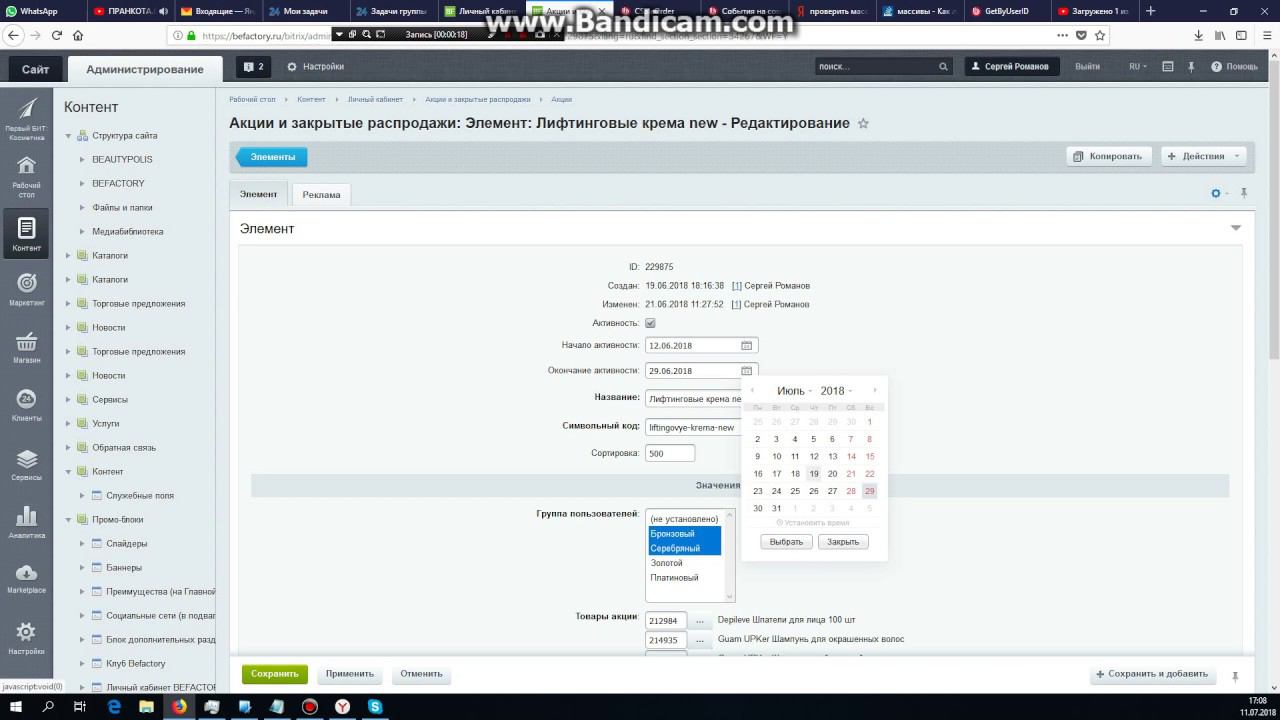Pick day 29 in the calendar
Screen dimensions: 1280x720
tap(869, 491)
